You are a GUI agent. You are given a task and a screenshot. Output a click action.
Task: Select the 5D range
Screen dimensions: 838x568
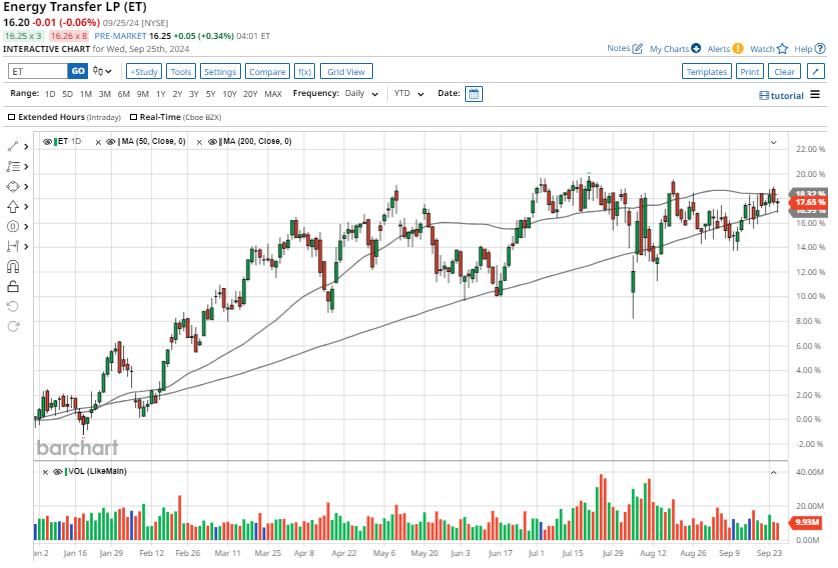pos(67,94)
